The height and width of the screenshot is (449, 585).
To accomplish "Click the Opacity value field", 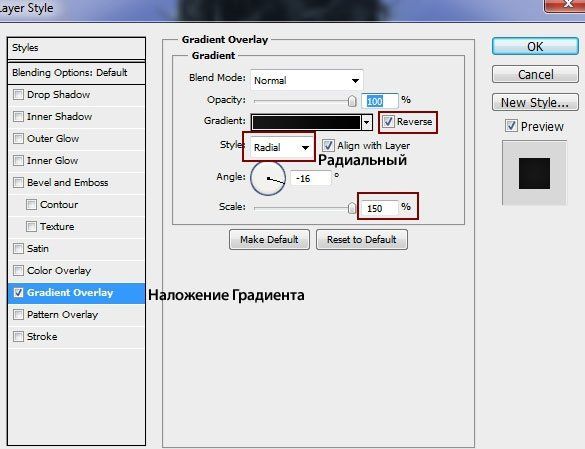I will pyautogui.click(x=380, y=101).
